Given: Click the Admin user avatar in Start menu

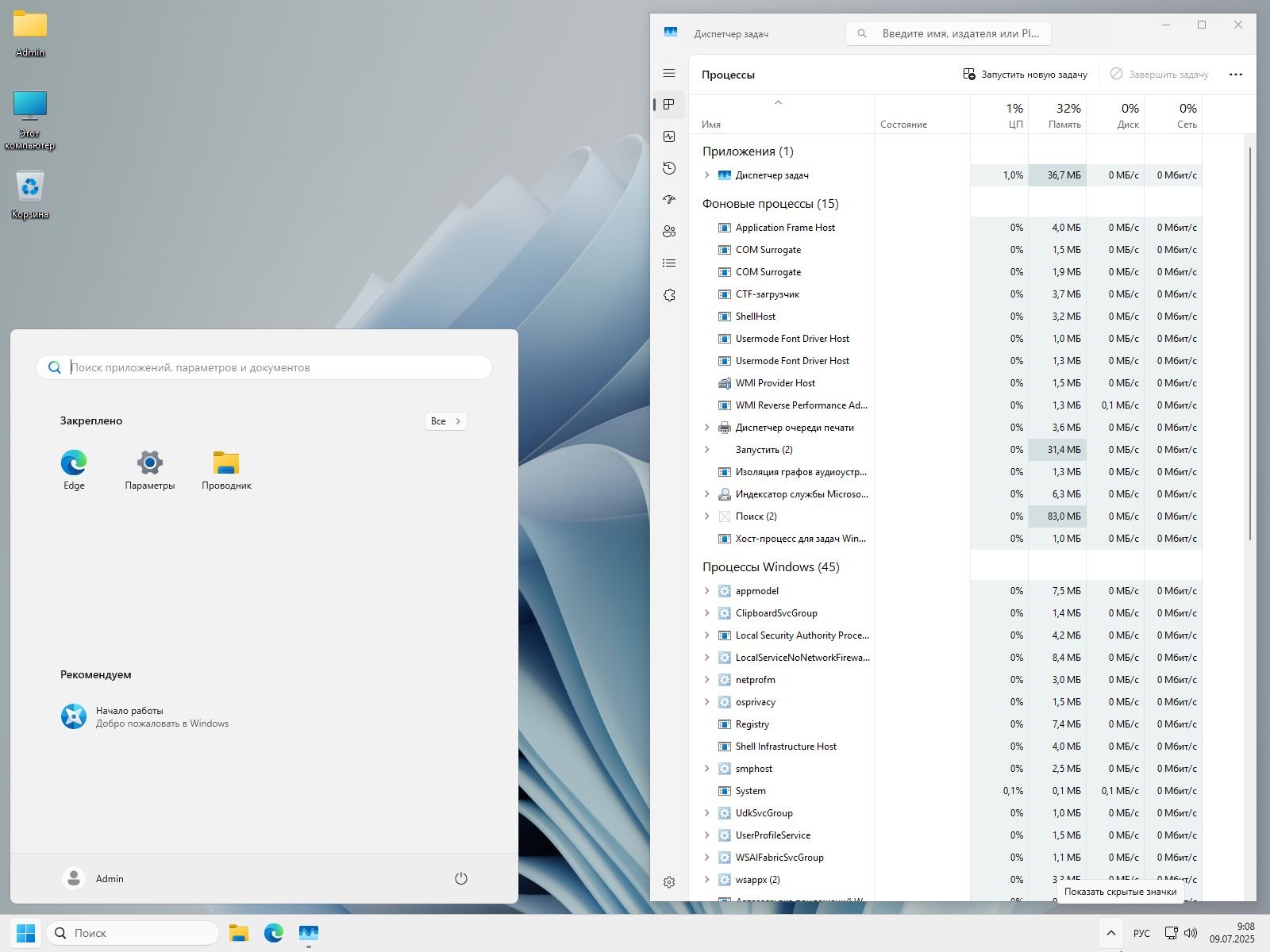Looking at the screenshot, I should 74,878.
